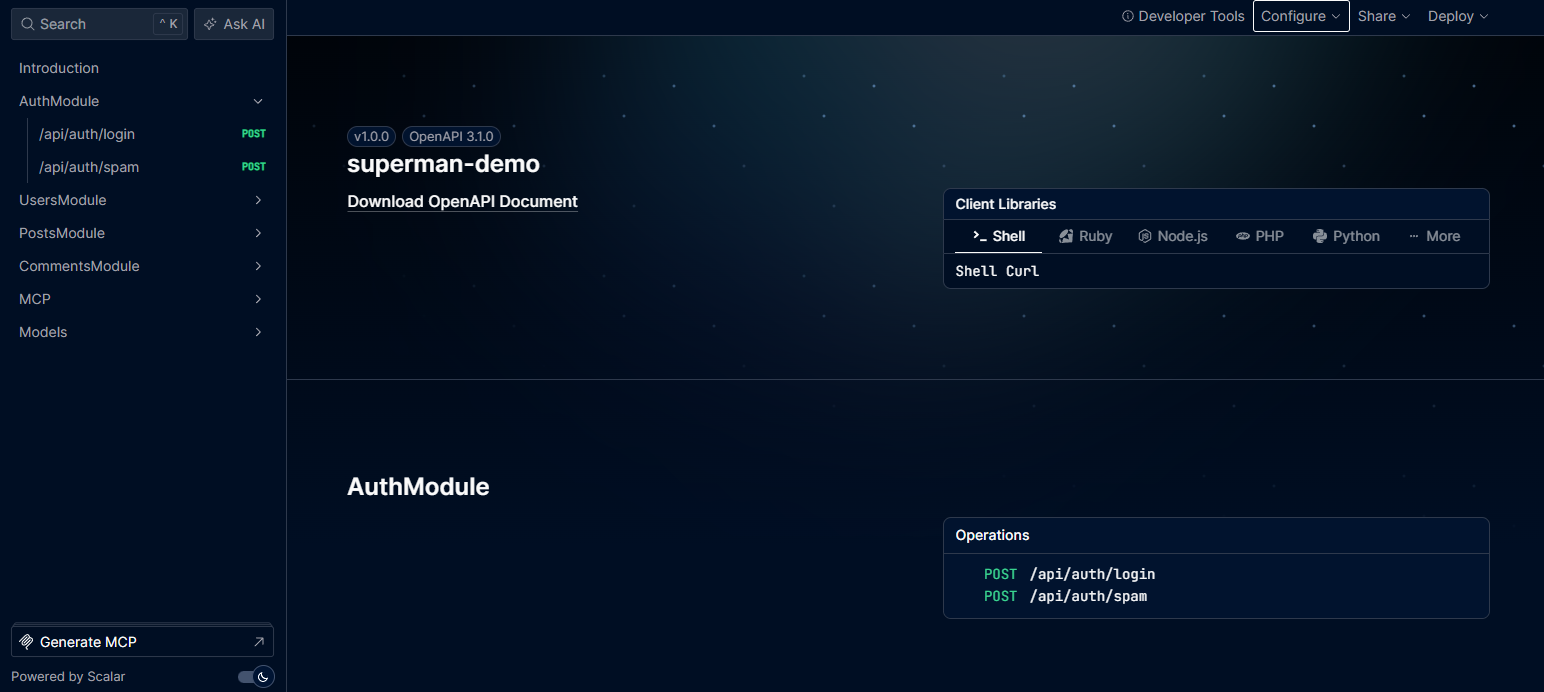Select the Python client library icon
Viewport: 1544px width, 692px height.
pos(1320,236)
